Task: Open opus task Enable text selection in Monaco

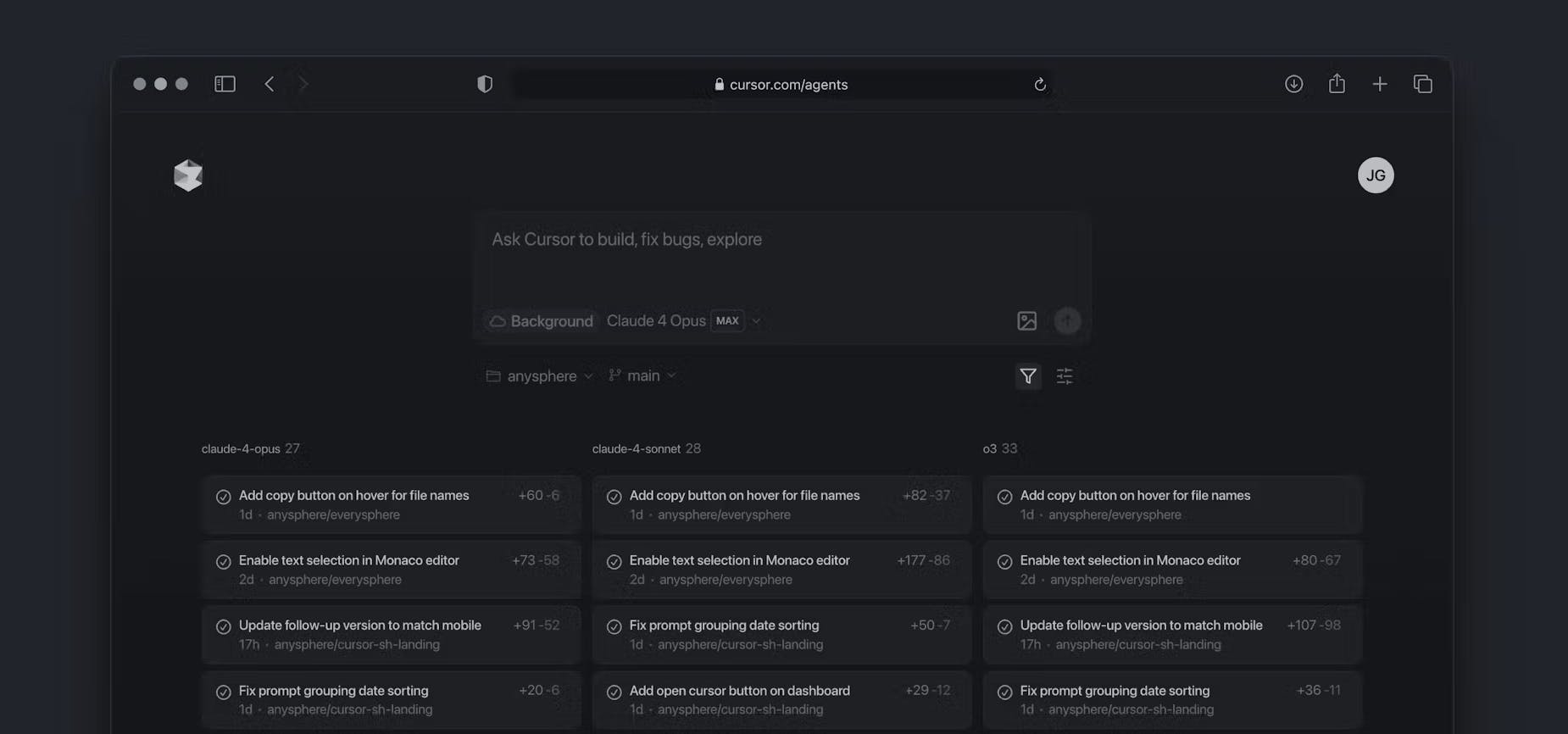Action: pyautogui.click(x=391, y=570)
